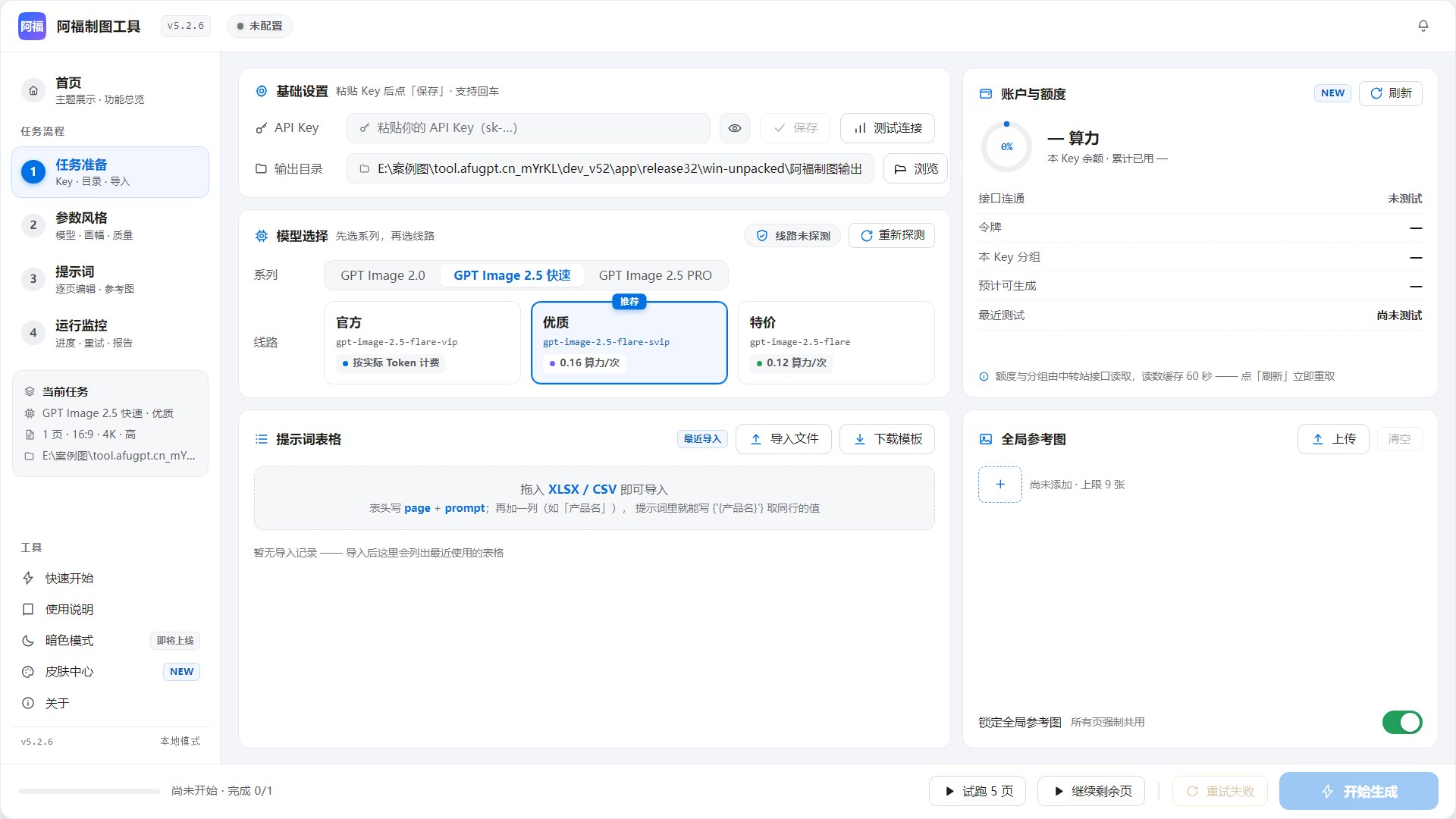The image size is (1456, 819).
Task: Go to step 1 任务准备
Action: pyautogui.click(x=111, y=172)
